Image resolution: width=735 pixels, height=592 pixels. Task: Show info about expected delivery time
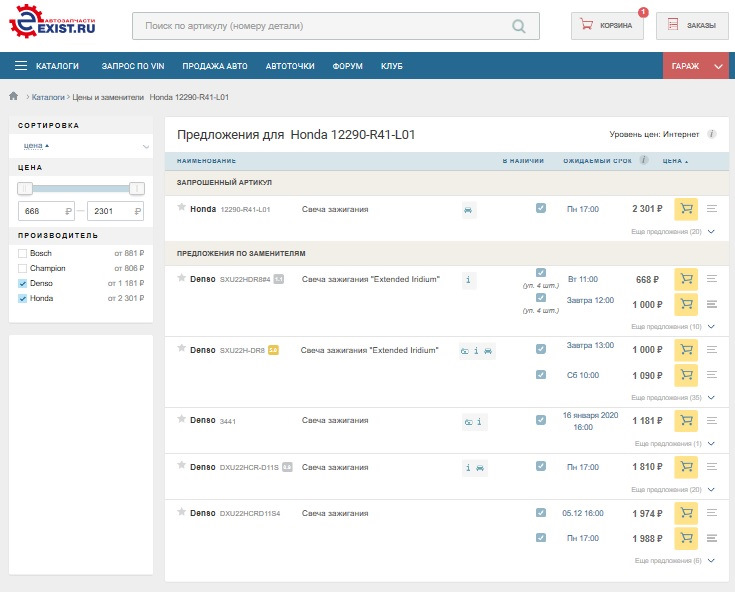click(644, 160)
